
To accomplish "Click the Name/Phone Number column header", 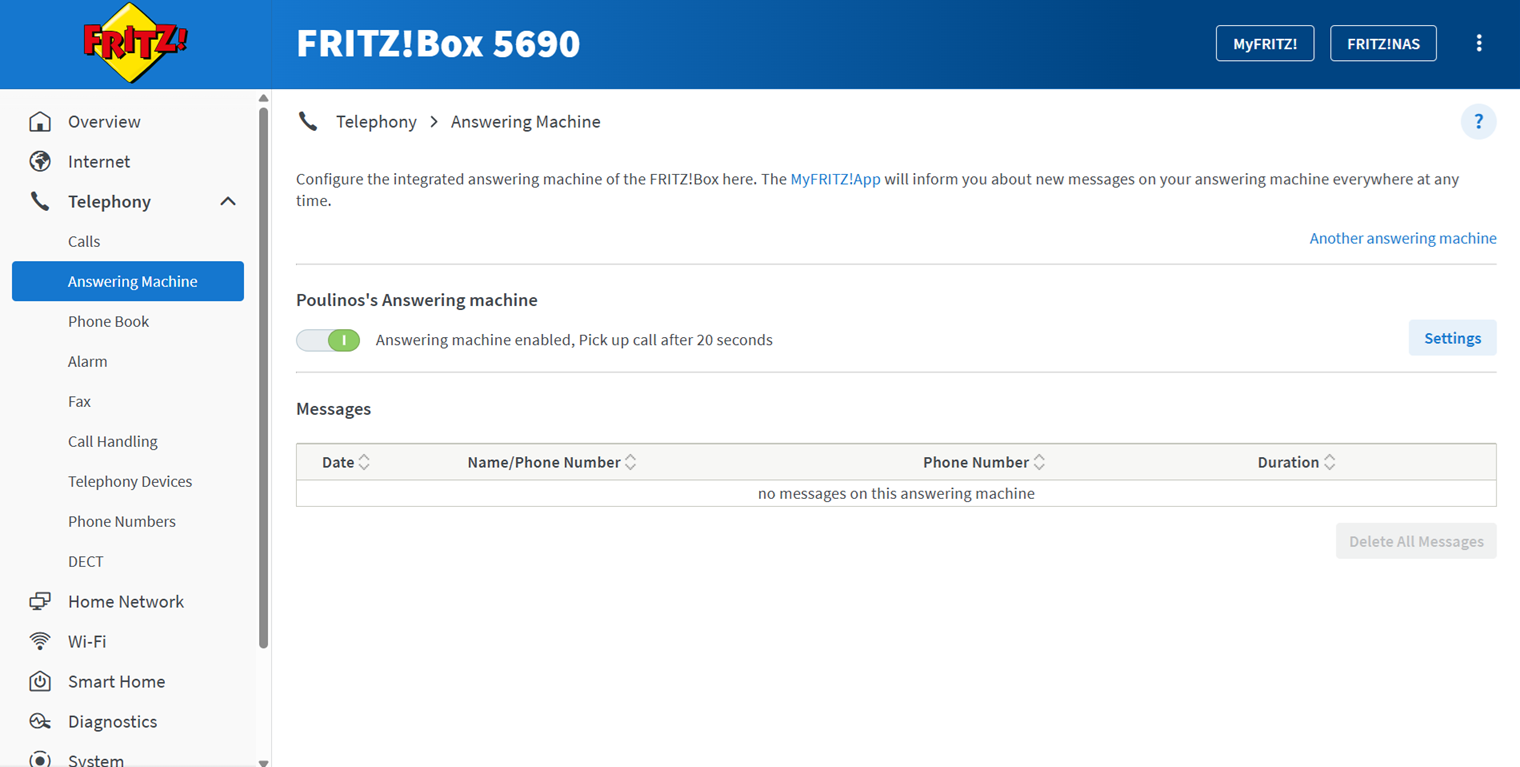I will point(544,462).
